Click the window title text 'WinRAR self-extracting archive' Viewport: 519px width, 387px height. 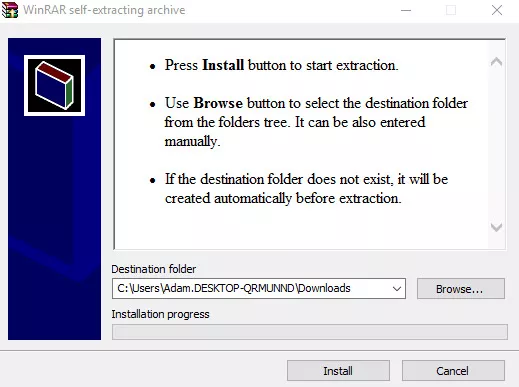pyautogui.click(x=104, y=10)
